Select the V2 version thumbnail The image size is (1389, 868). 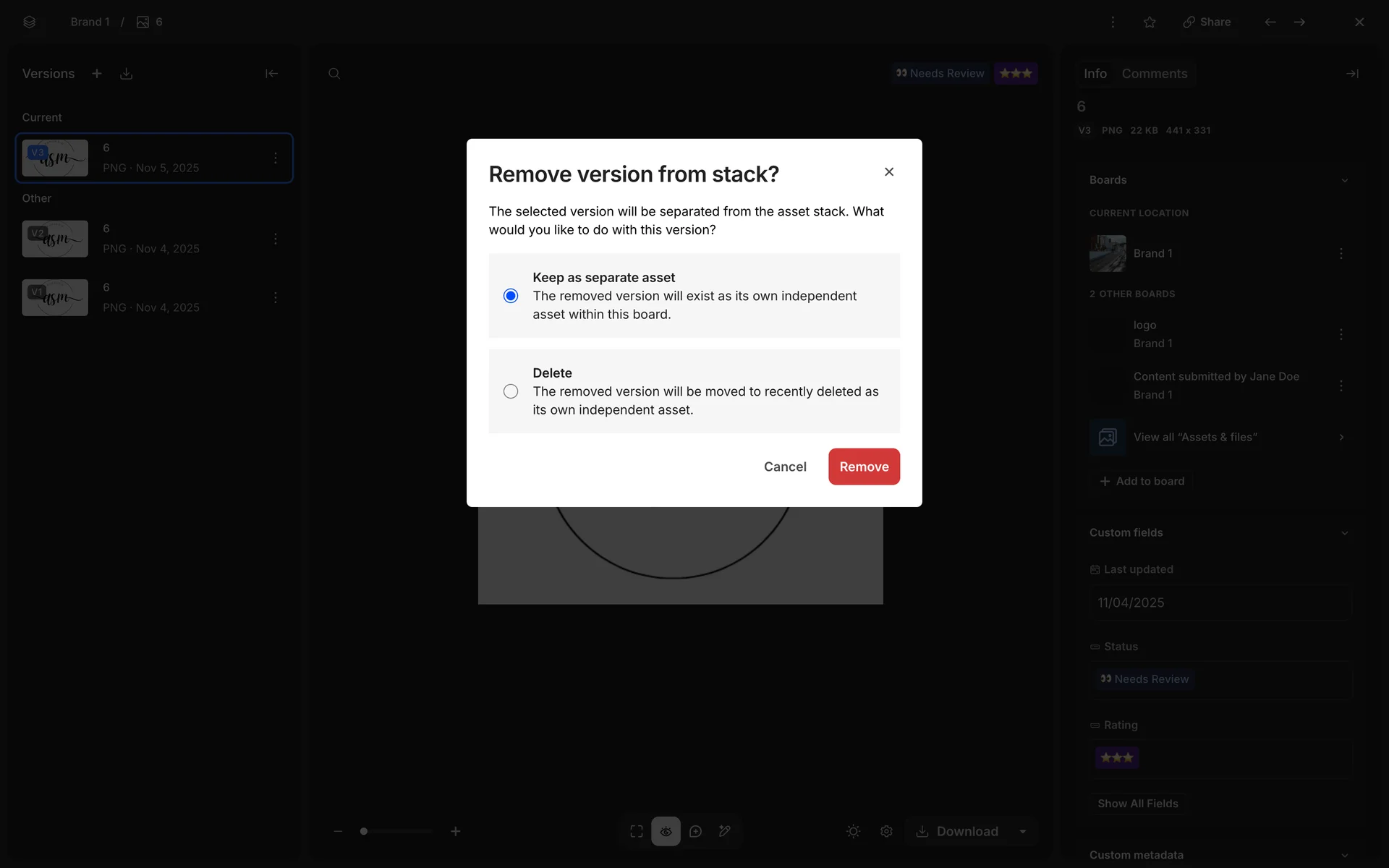pos(55,239)
